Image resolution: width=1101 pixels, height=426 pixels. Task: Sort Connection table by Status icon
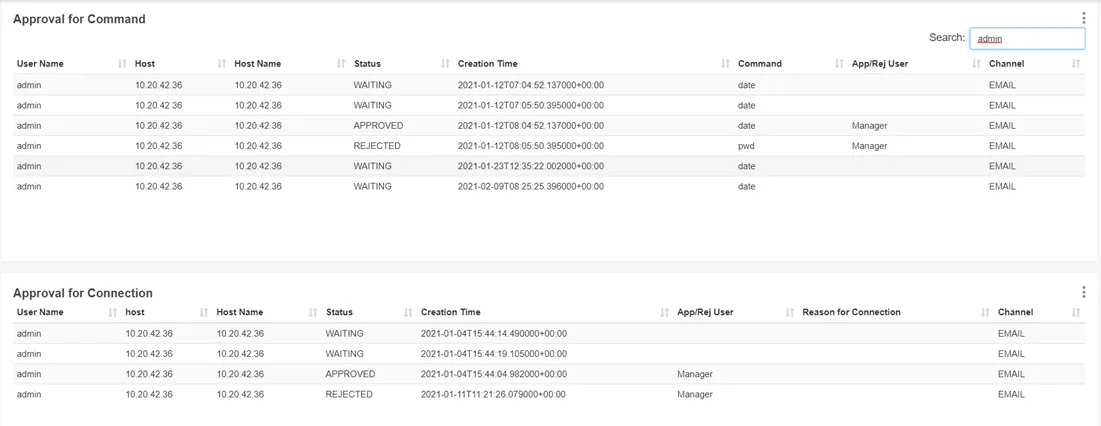408,312
